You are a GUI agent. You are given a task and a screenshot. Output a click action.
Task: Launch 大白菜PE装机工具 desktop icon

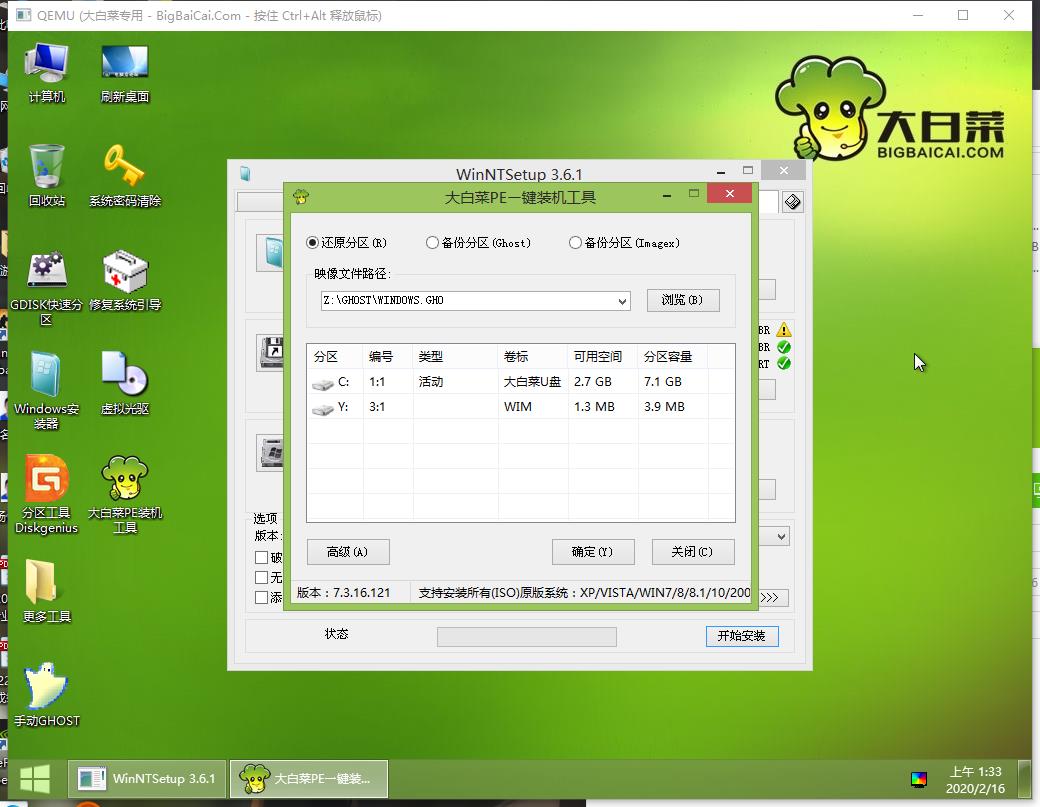(125, 495)
